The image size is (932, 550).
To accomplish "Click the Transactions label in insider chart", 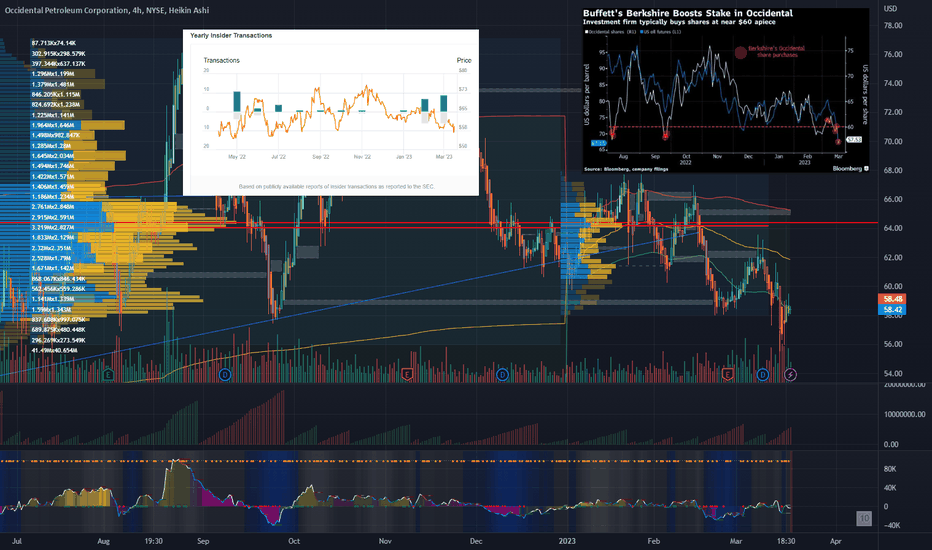I will [x=221, y=60].
